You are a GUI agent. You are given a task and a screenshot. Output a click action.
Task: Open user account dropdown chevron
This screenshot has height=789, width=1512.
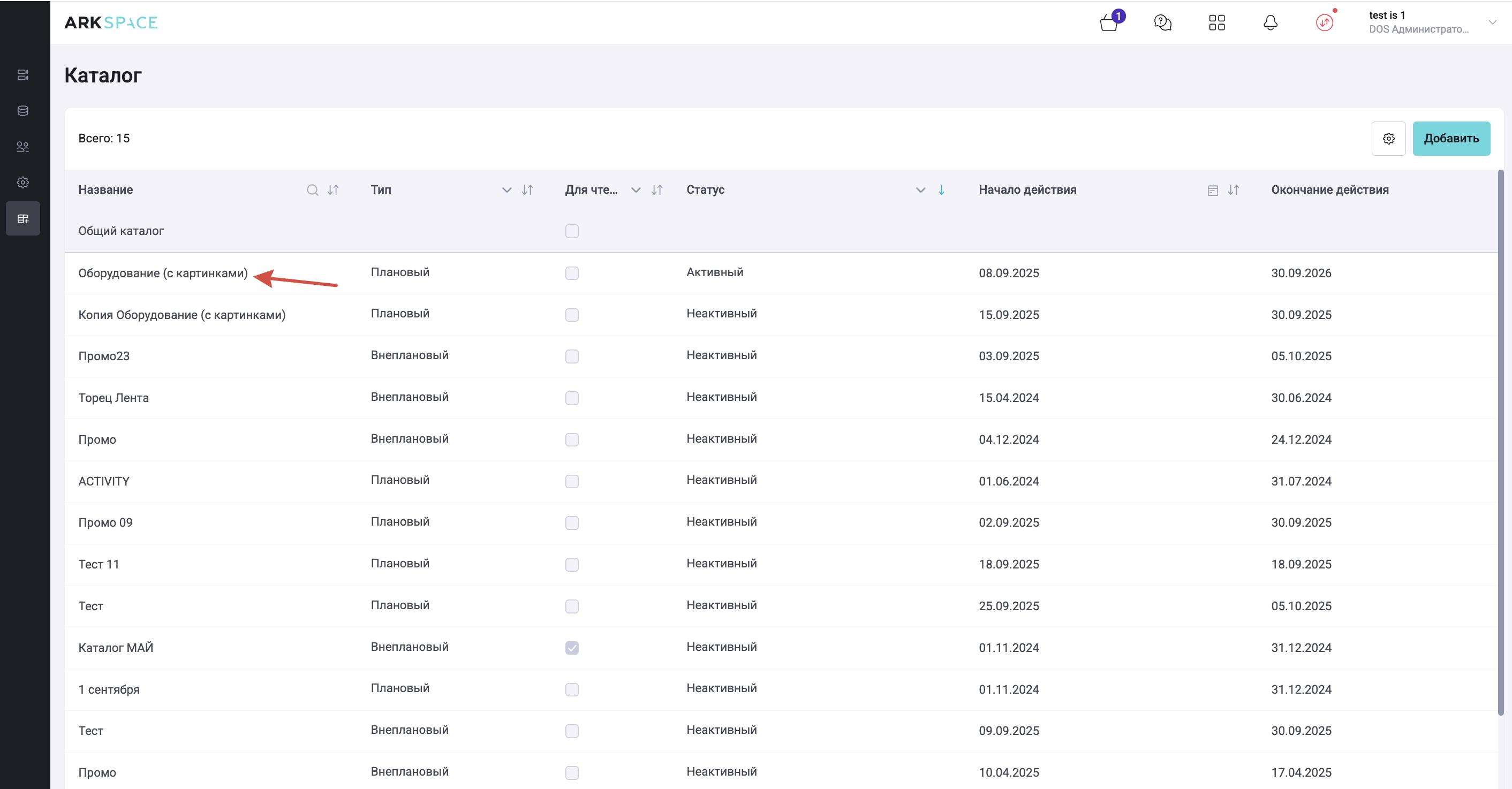1492,22
